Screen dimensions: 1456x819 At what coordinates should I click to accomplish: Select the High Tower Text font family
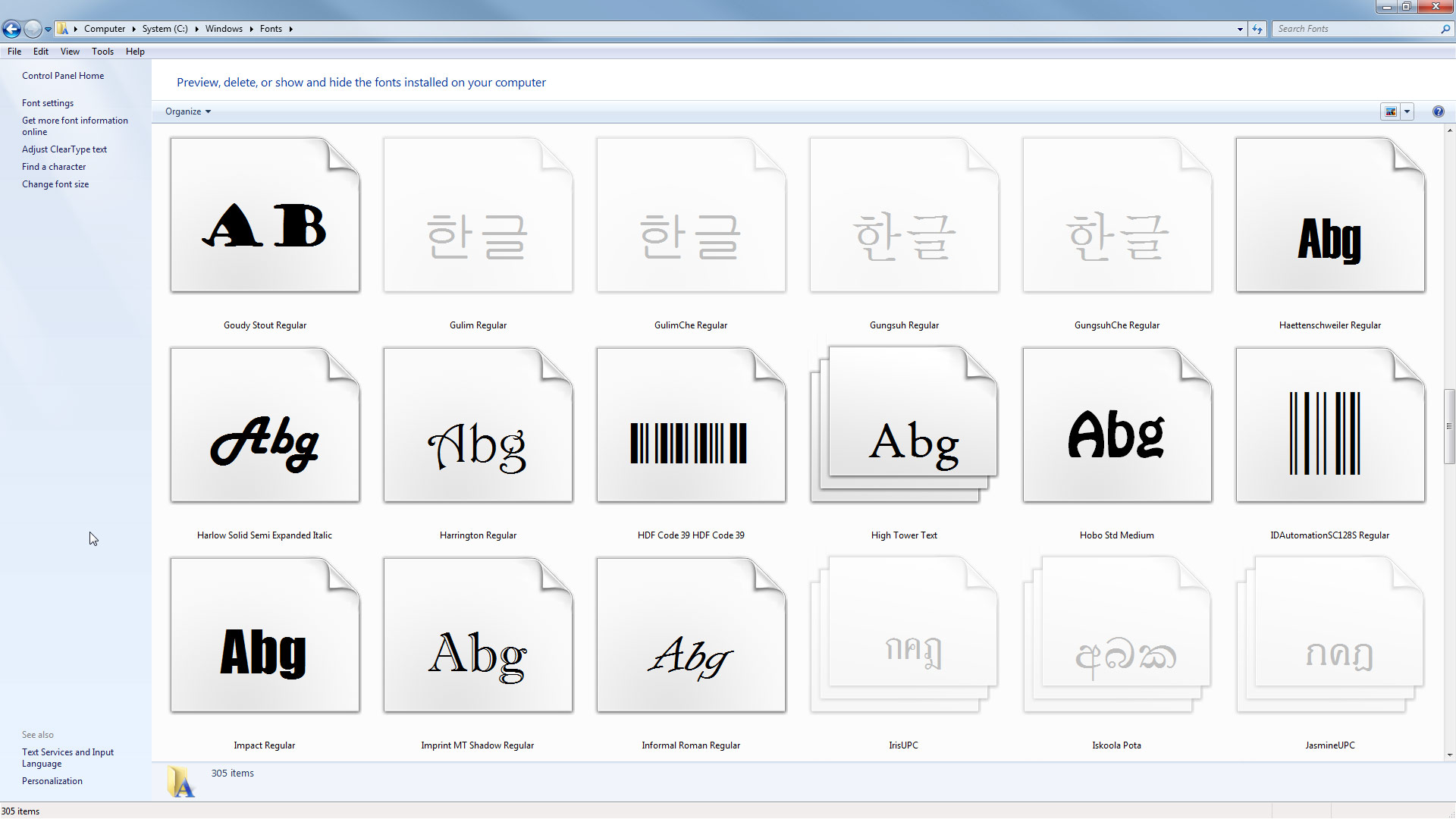point(904,425)
